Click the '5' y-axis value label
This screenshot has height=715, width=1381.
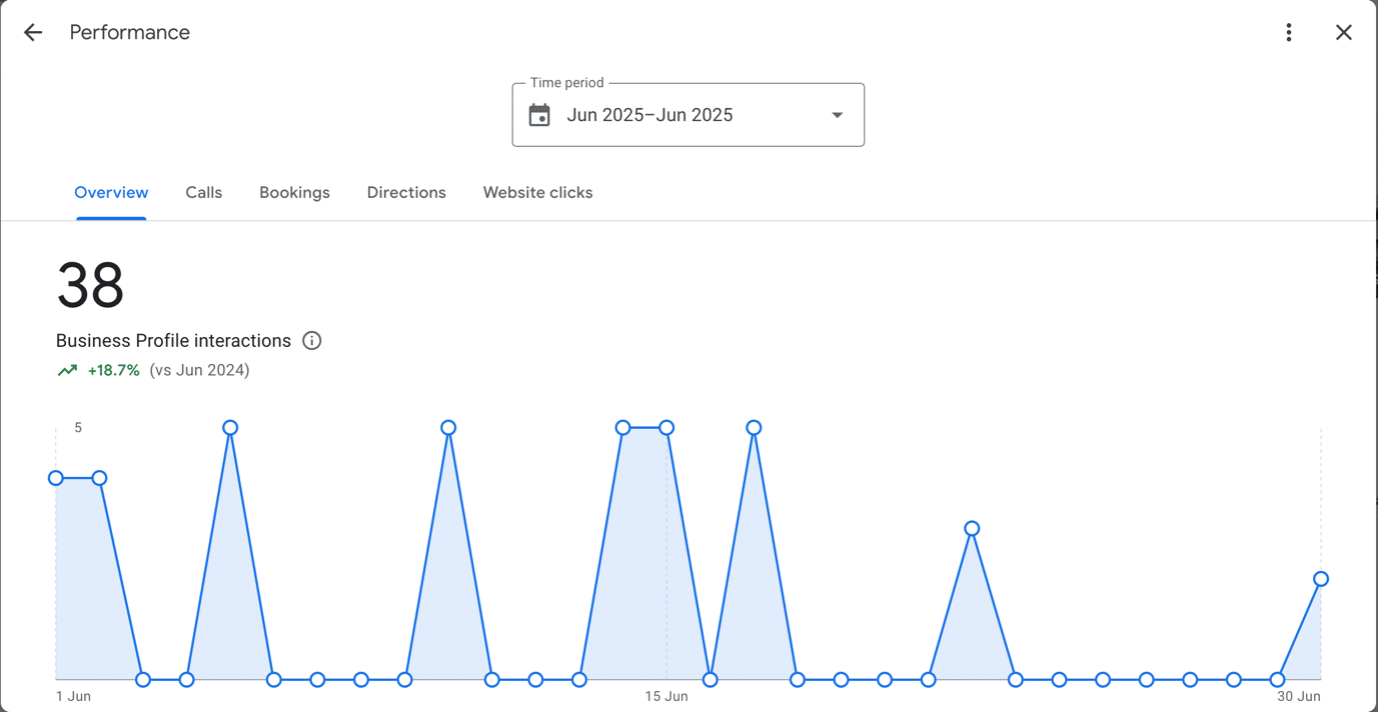[78, 428]
